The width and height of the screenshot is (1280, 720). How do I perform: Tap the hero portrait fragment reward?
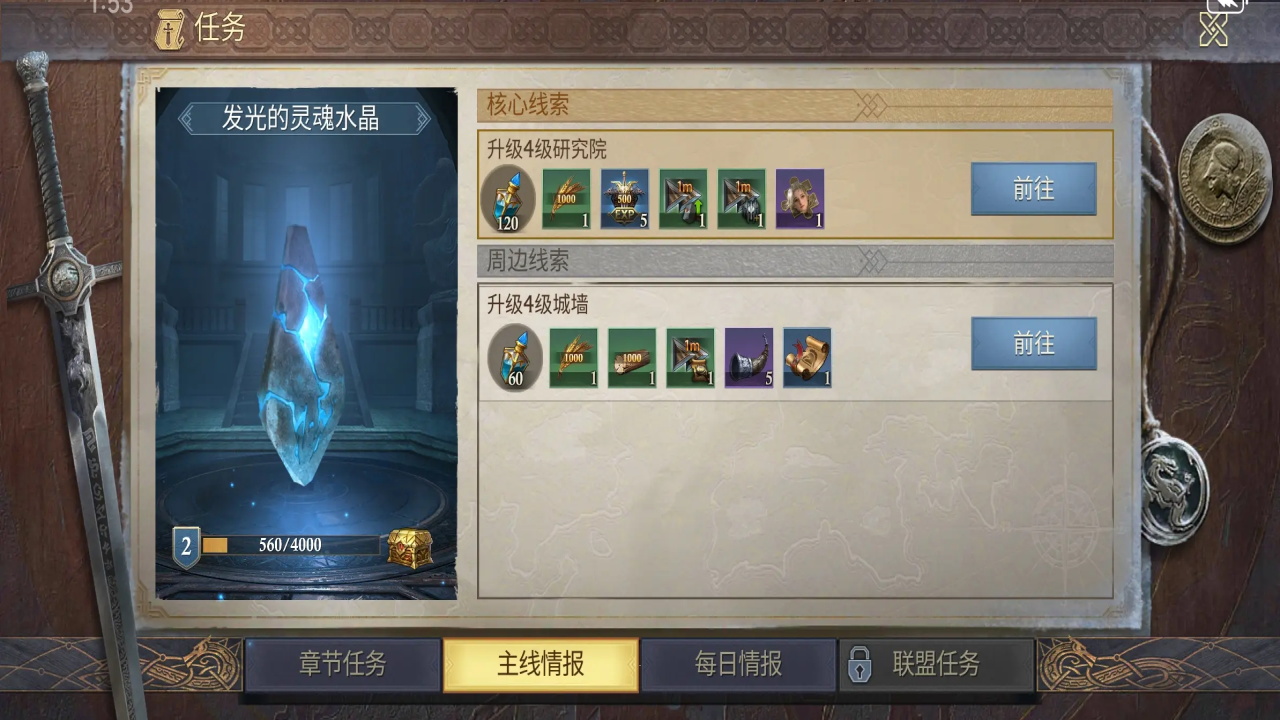[800, 198]
